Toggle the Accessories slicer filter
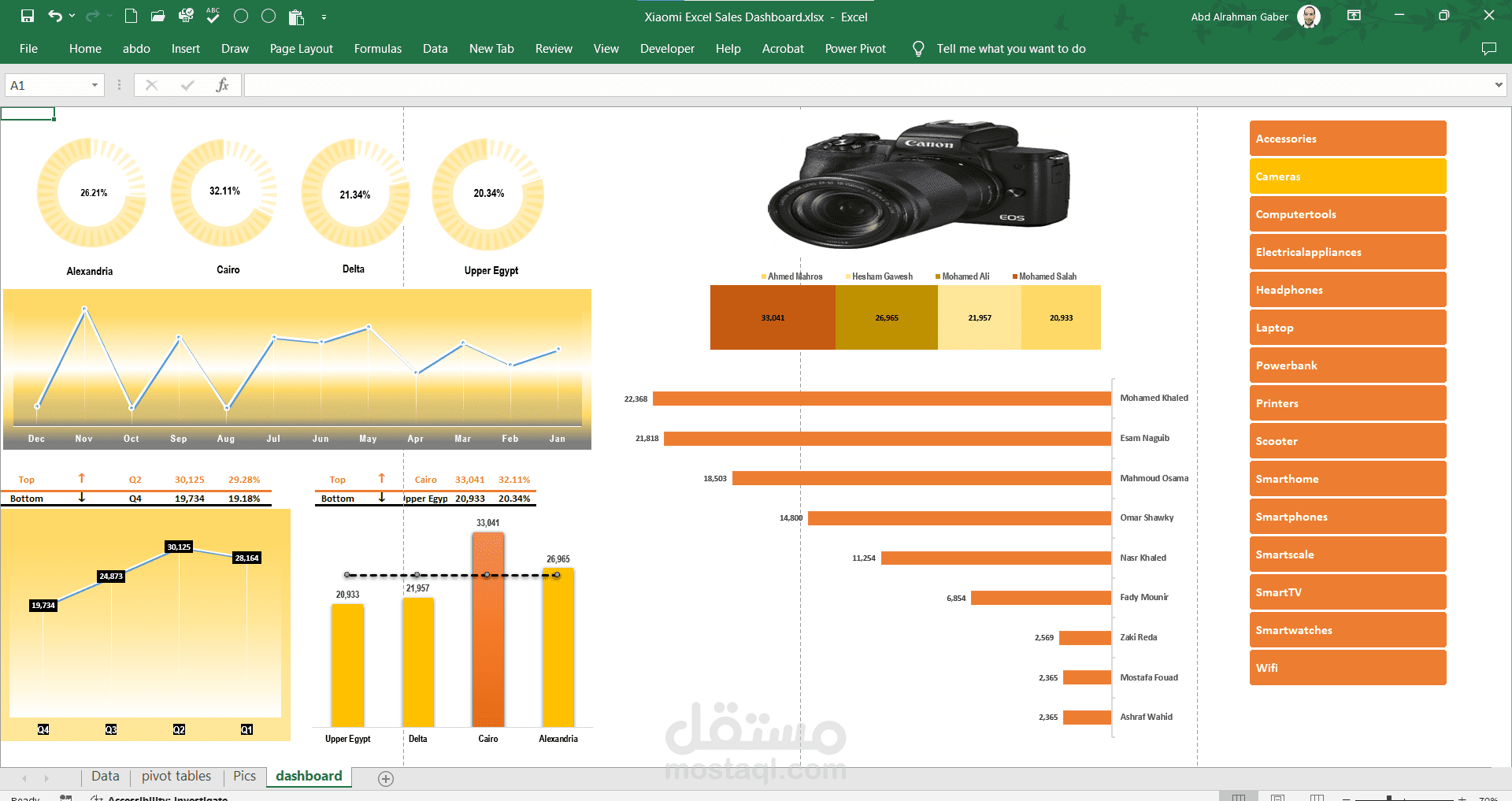Viewport: 1512px width, 801px height. point(1347,139)
